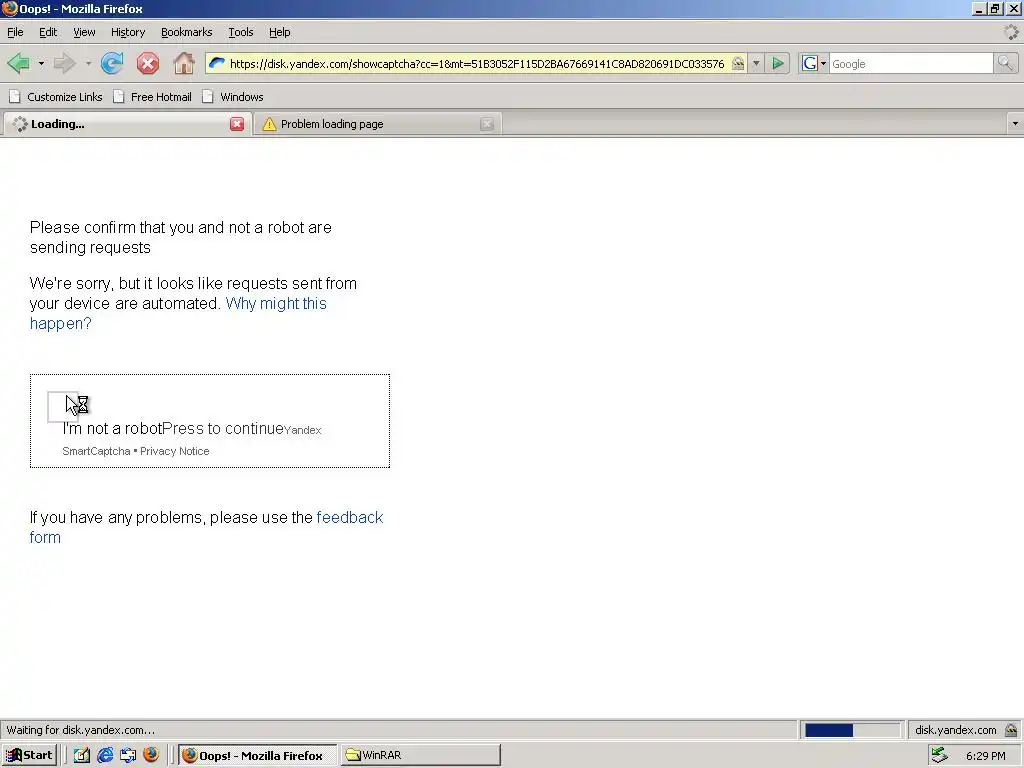Viewport: 1024px width, 768px height.
Task: Switch to the WinRAR taskbar window
Action: [x=420, y=755]
